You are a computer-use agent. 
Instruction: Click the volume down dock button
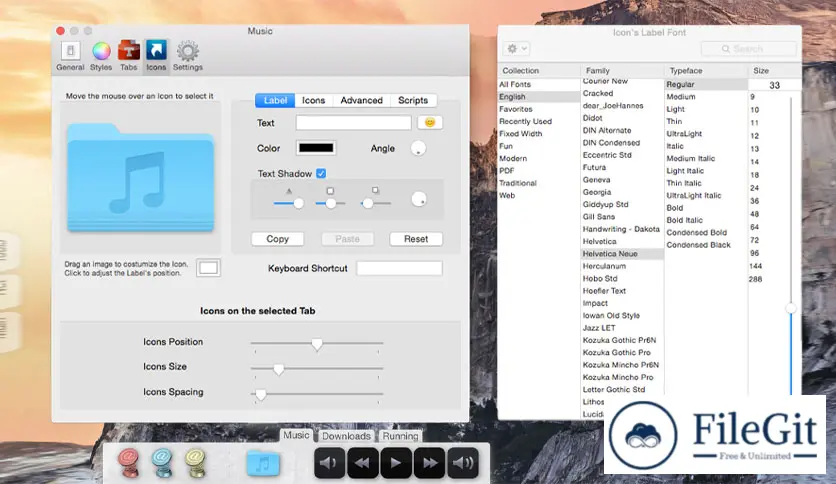point(329,463)
